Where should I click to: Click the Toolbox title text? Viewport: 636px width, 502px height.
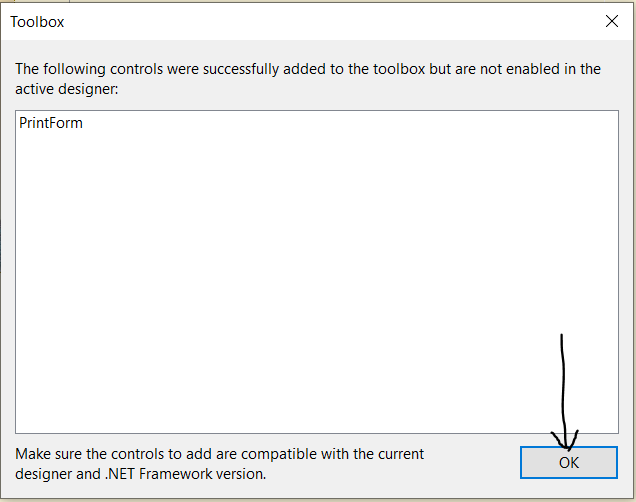click(x=37, y=22)
